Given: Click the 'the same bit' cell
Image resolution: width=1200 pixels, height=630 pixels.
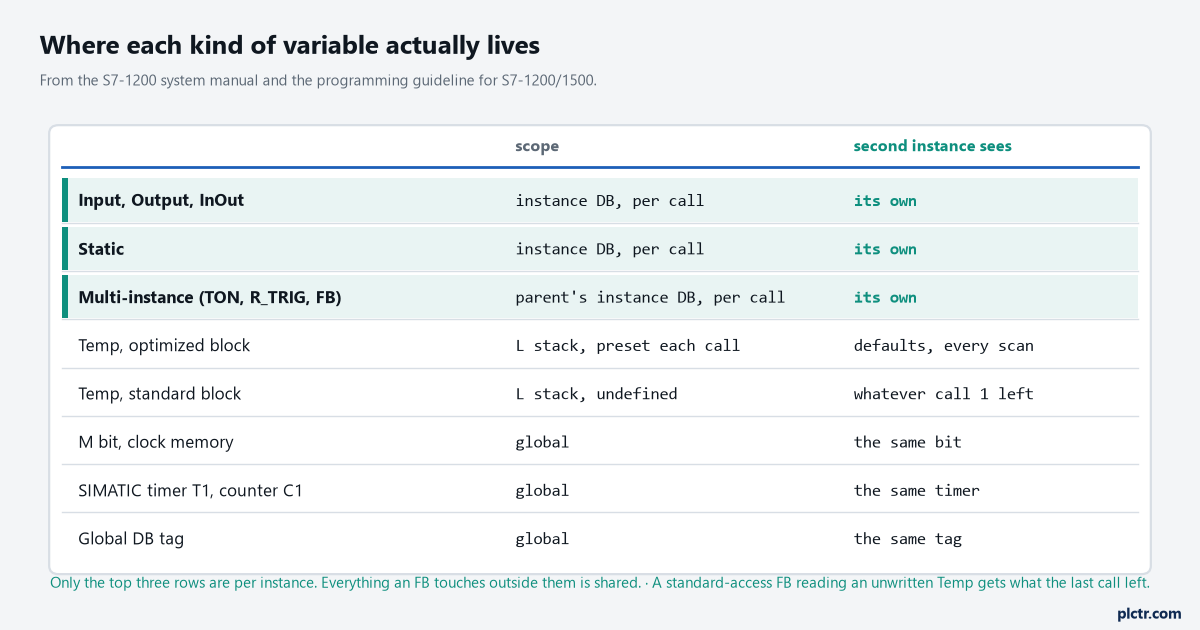Looking at the screenshot, I should pos(907,442).
